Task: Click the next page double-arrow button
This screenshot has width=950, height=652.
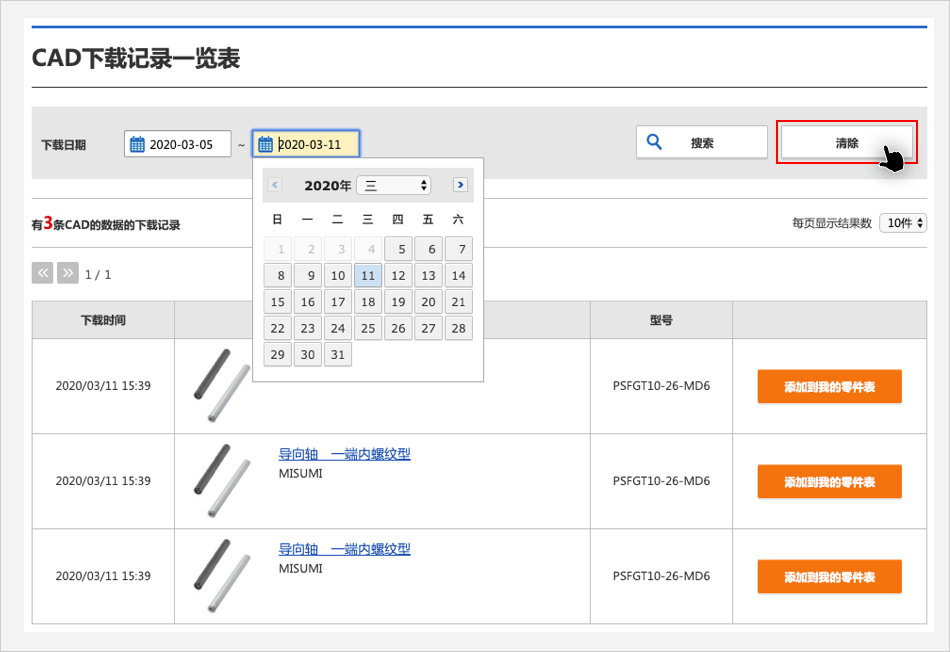Action: 68,273
